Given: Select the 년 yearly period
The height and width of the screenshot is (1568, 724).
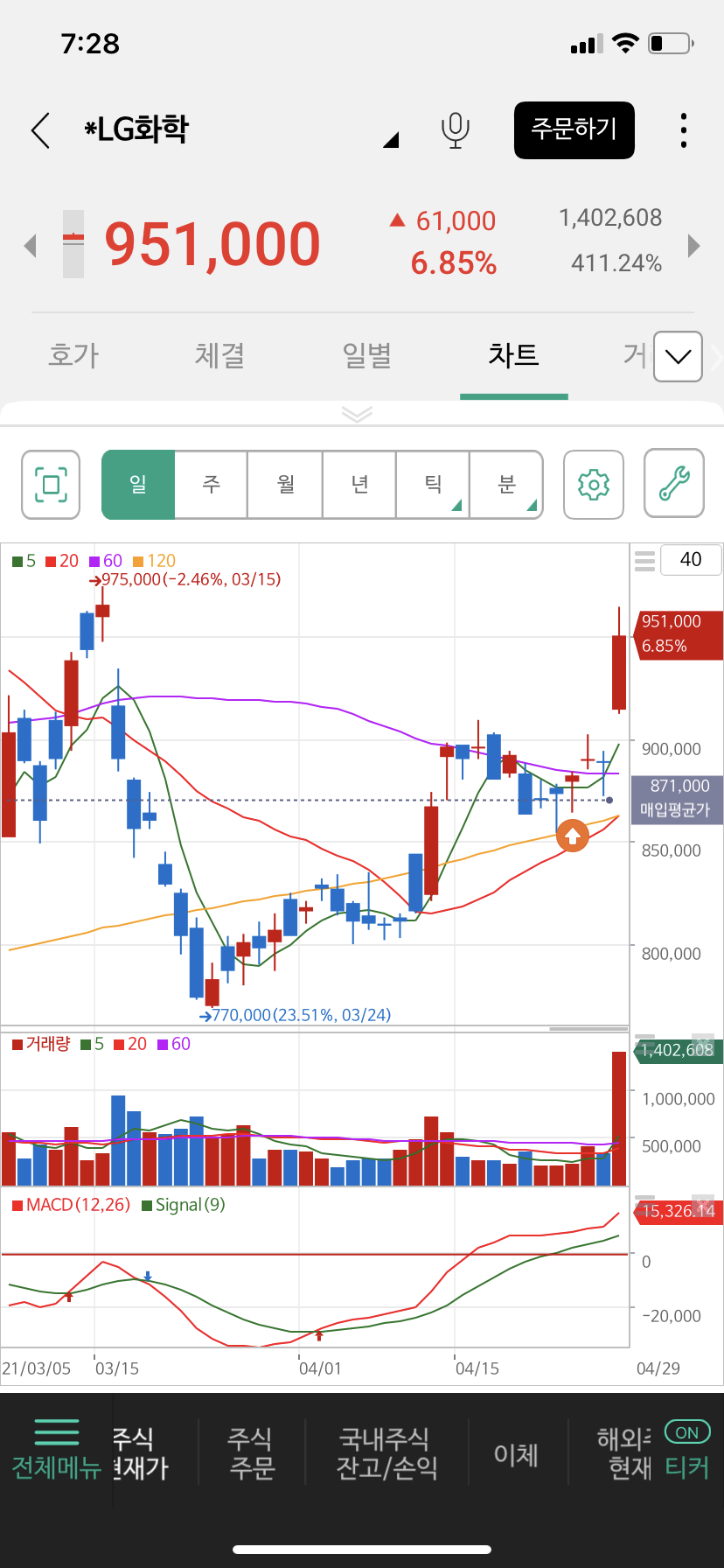Looking at the screenshot, I should click(x=359, y=484).
